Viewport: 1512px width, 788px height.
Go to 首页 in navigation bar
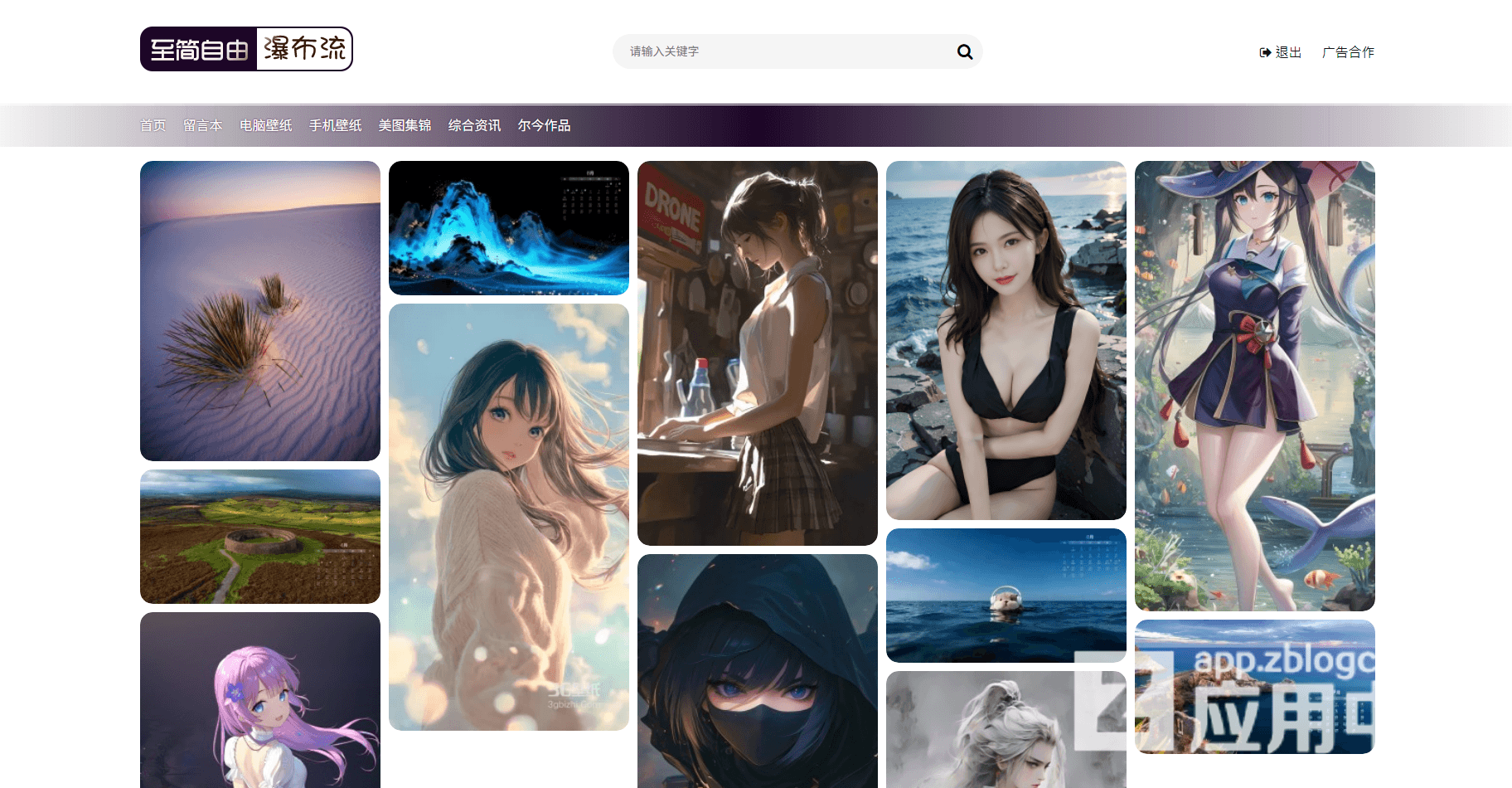153,125
